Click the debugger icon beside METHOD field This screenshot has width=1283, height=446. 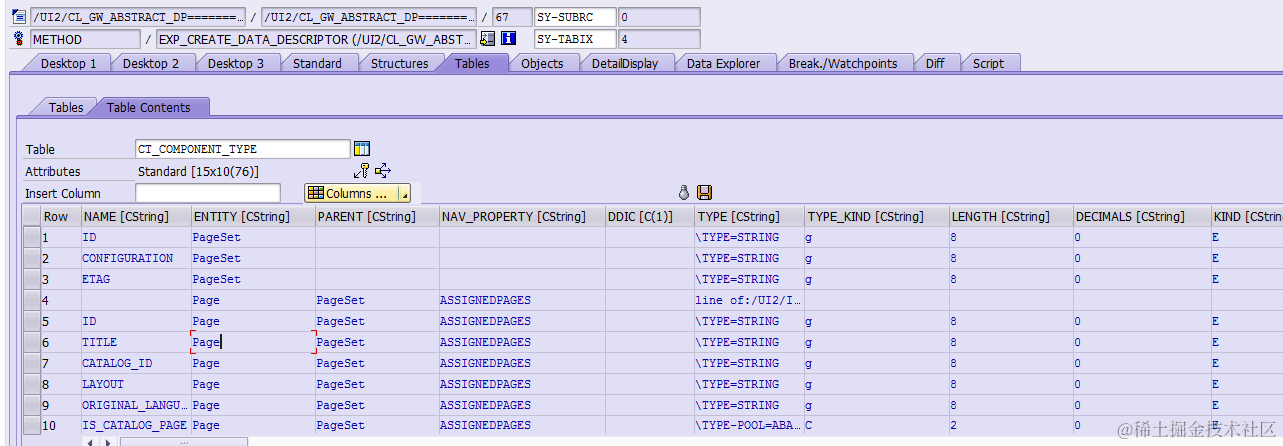tap(18, 39)
